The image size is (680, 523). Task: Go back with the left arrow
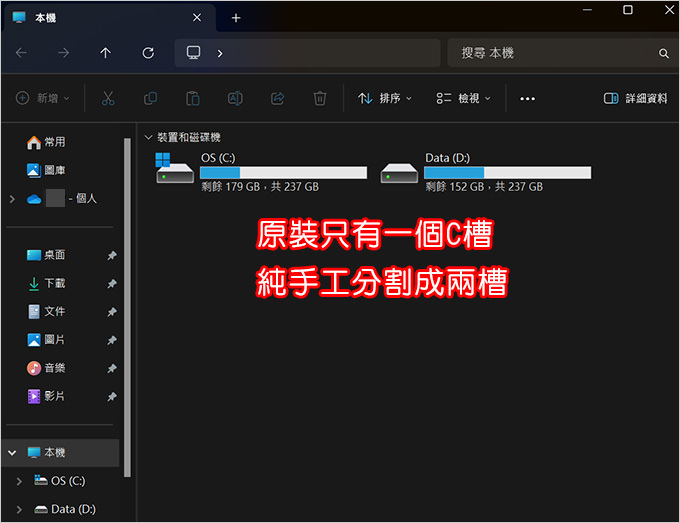[21, 53]
